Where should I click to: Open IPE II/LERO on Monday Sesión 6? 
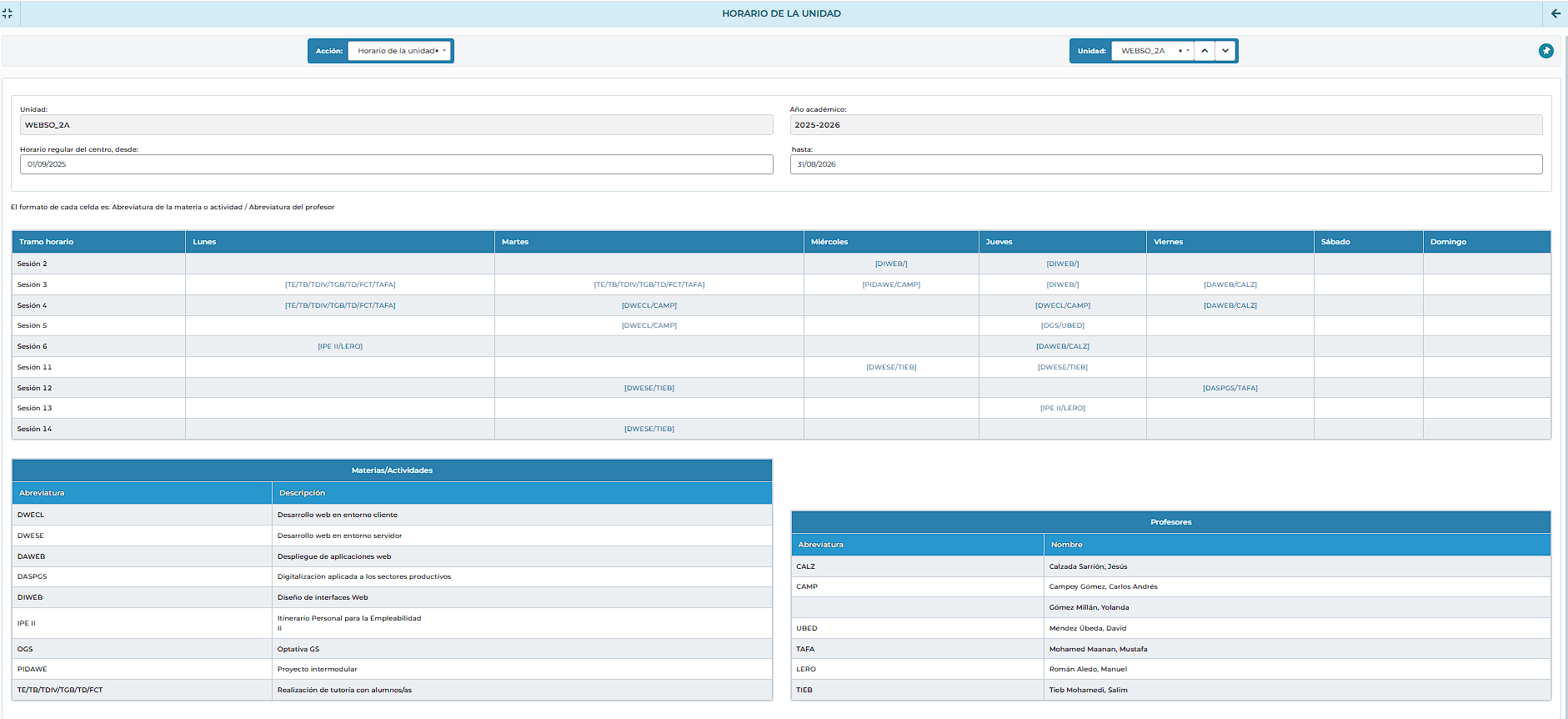coord(340,346)
